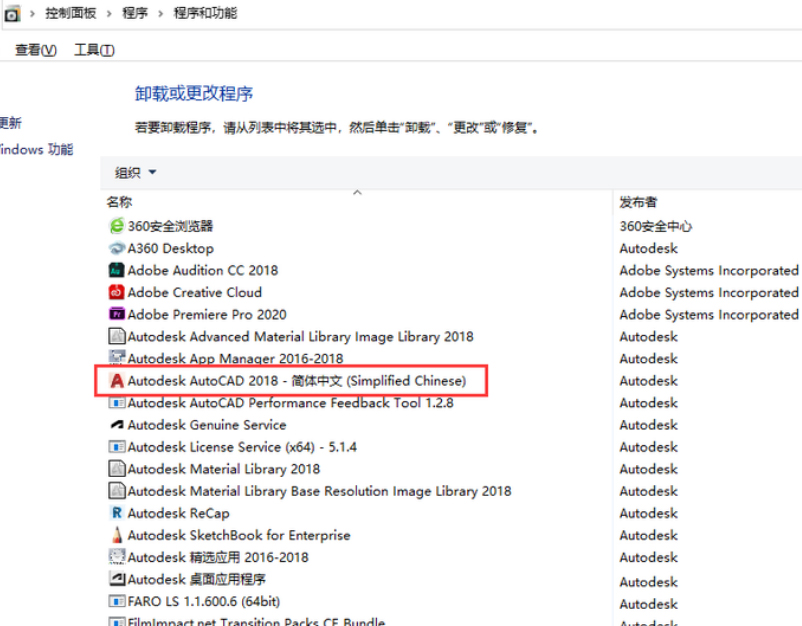The image size is (802, 626).
Task: Select the Autodesk SketchBook for Enterprise icon
Action: pyautogui.click(x=117, y=535)
